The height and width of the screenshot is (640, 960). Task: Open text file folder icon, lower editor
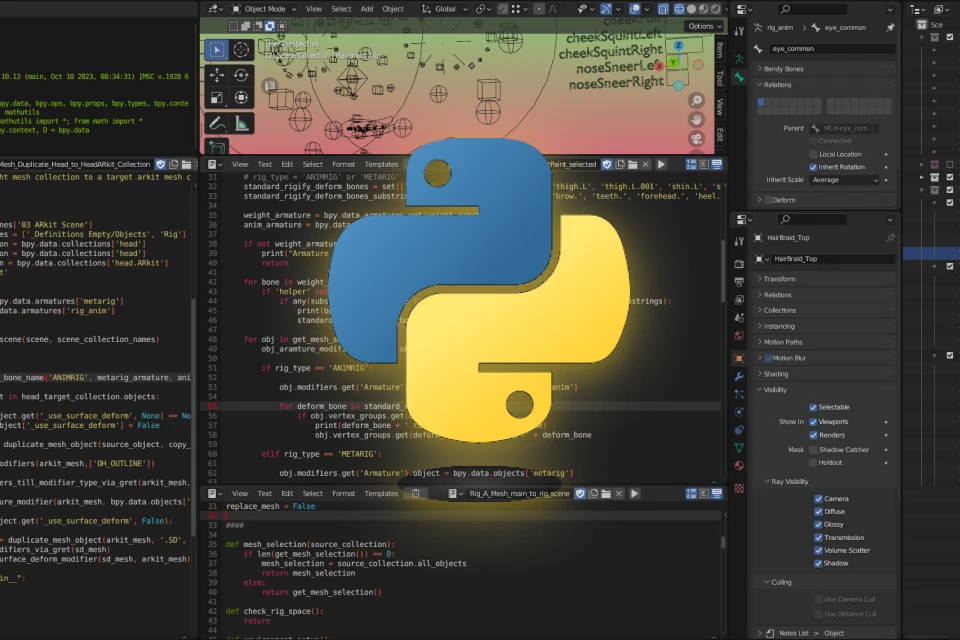point(606,494)
